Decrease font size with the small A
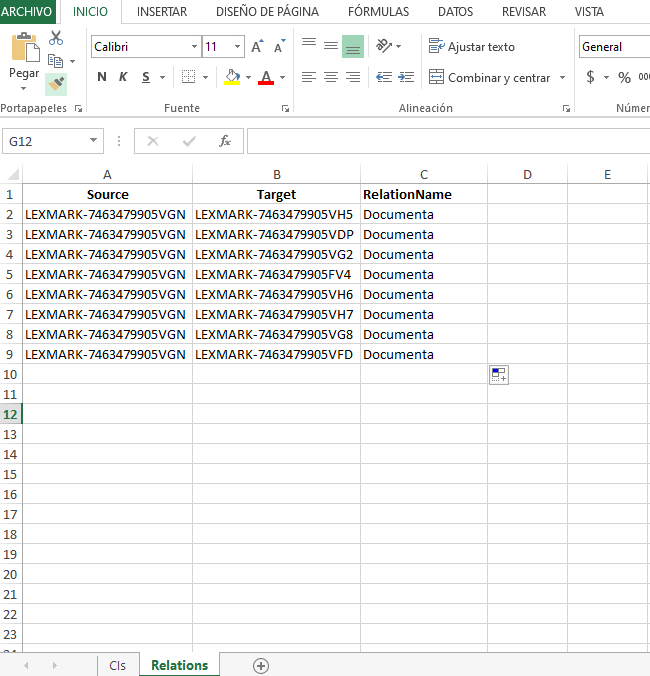This screenshot has width=650, height=676. 280,47
